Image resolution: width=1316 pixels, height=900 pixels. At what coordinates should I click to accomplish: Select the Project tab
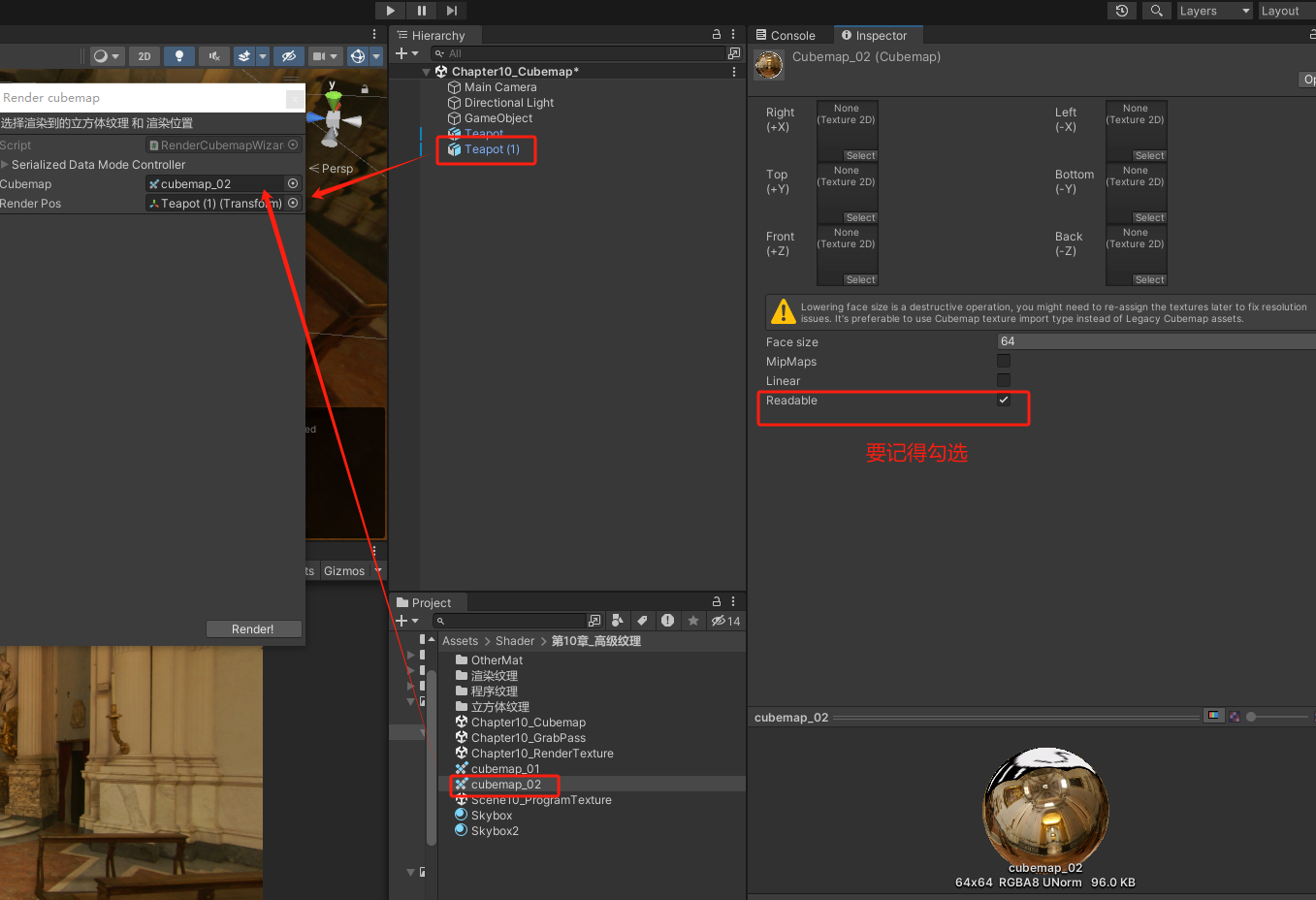(428, 602)
